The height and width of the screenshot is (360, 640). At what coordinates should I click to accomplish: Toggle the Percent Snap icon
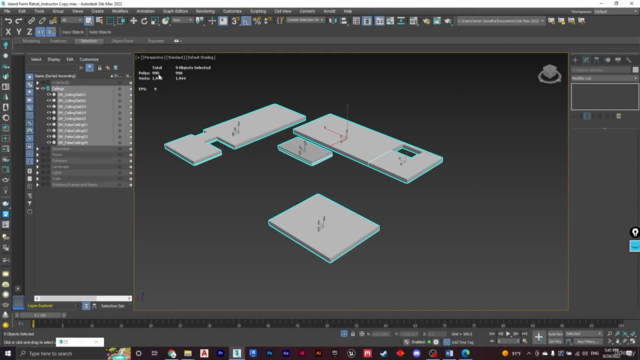pos(257,21)
